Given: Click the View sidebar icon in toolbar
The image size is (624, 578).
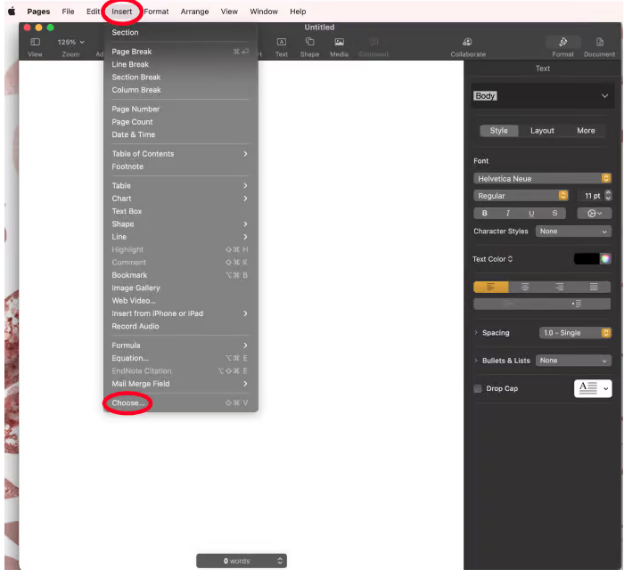Looking at the screenshot, I should [x=35, y=42].
